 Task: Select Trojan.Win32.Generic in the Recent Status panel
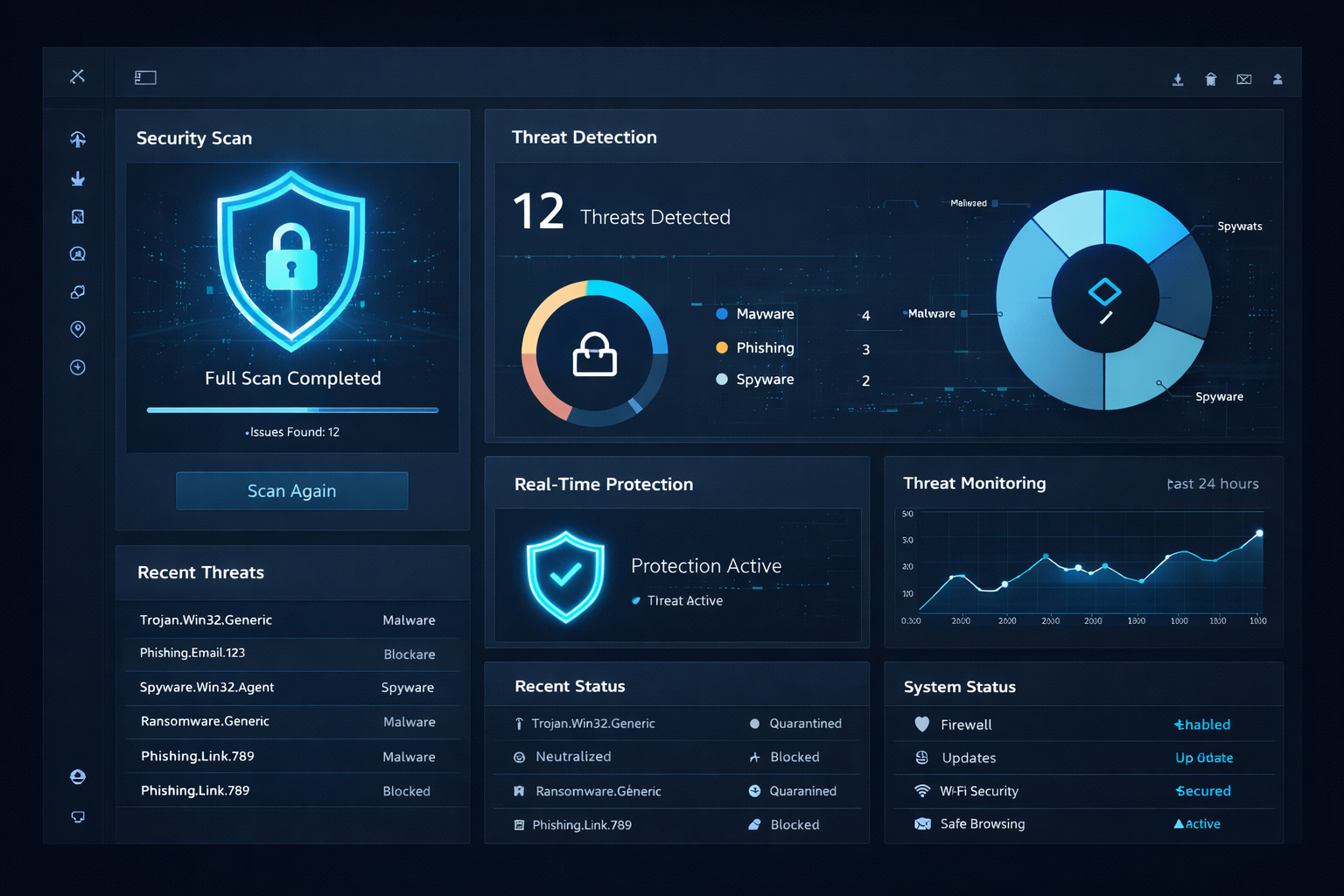click(593, 724)
